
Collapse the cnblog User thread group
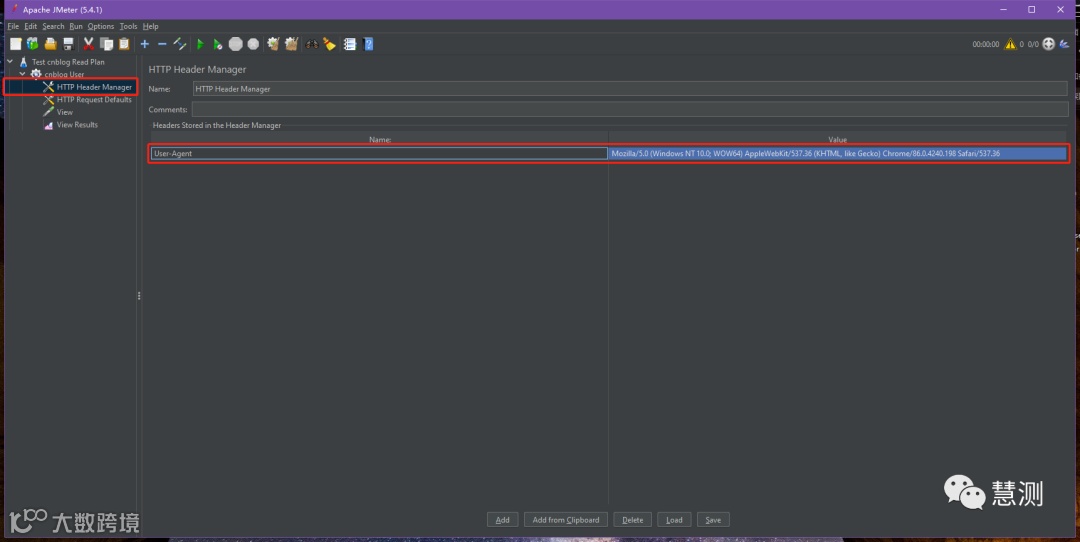[x=23, y=74]
